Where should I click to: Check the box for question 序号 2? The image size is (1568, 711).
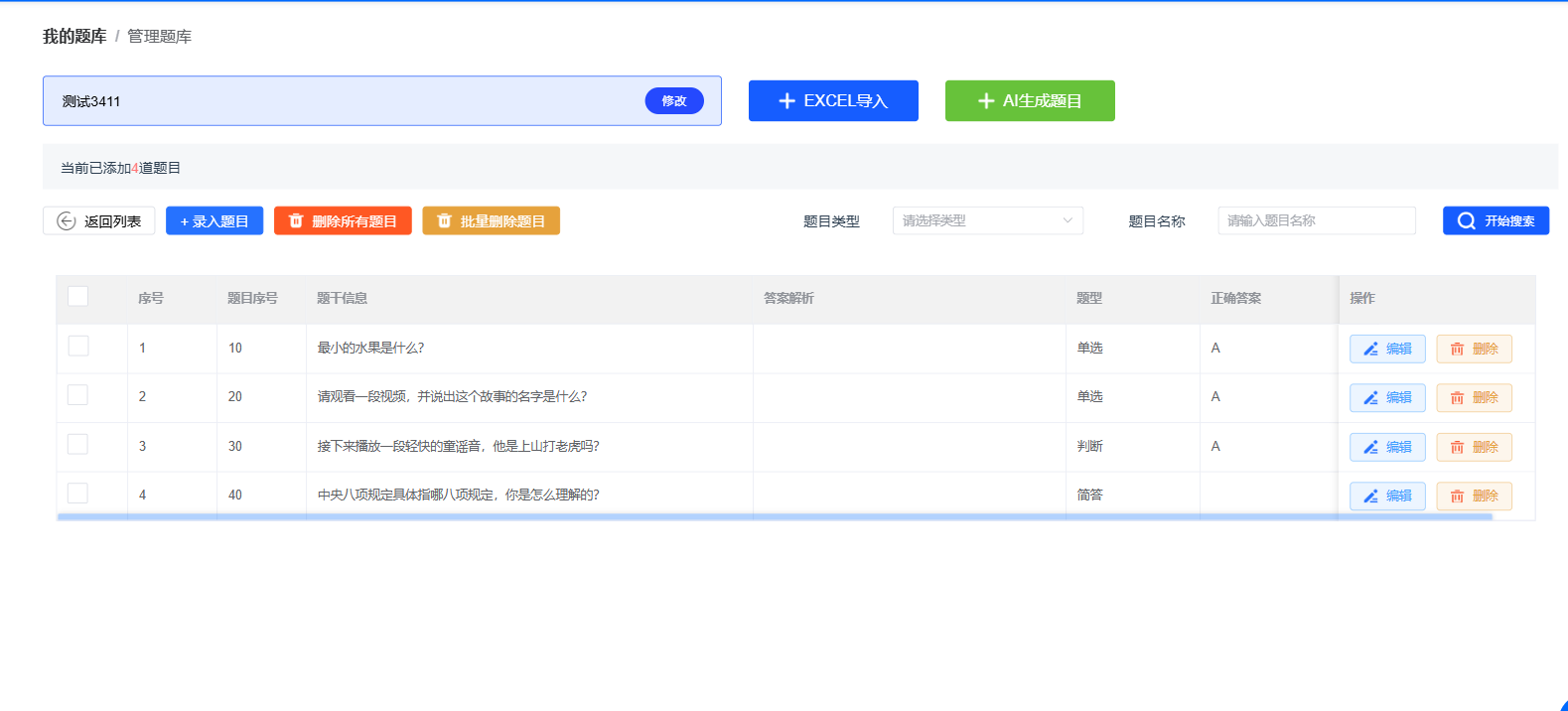[x=78, y=394]
